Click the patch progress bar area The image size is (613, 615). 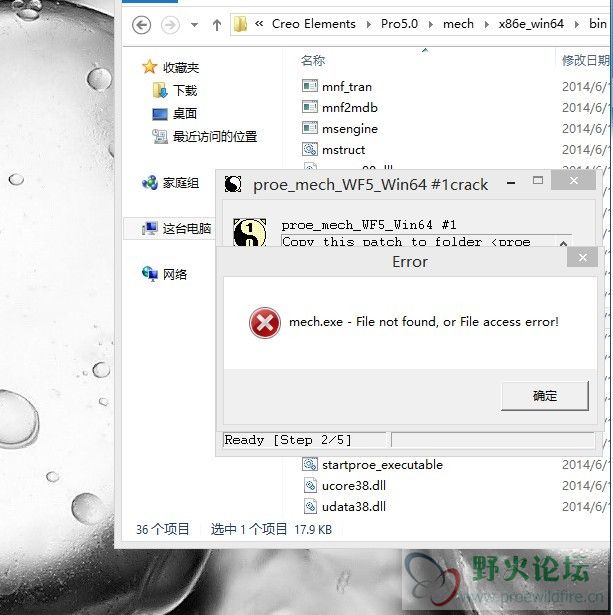pos(493,440)
